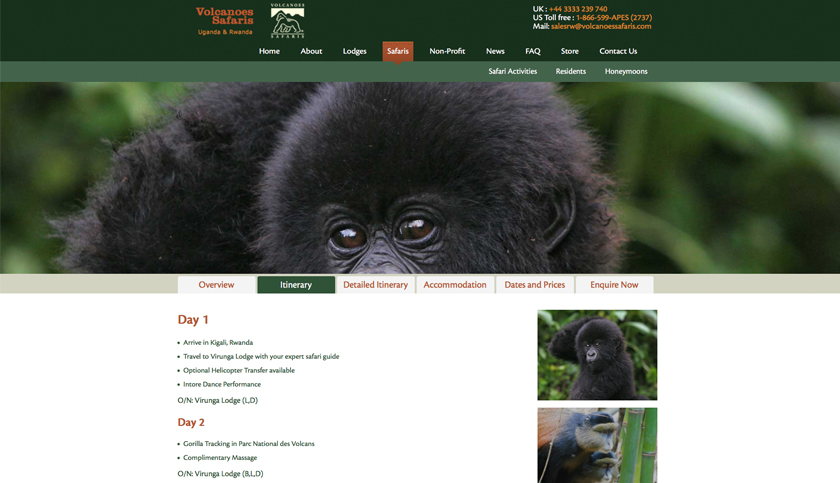View the Dates and Prices tab
This screenshot has width=840, height=483.
535,285
